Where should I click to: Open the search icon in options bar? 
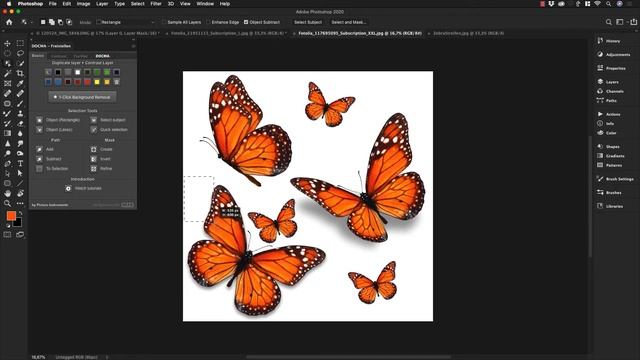tap(609, 22)
